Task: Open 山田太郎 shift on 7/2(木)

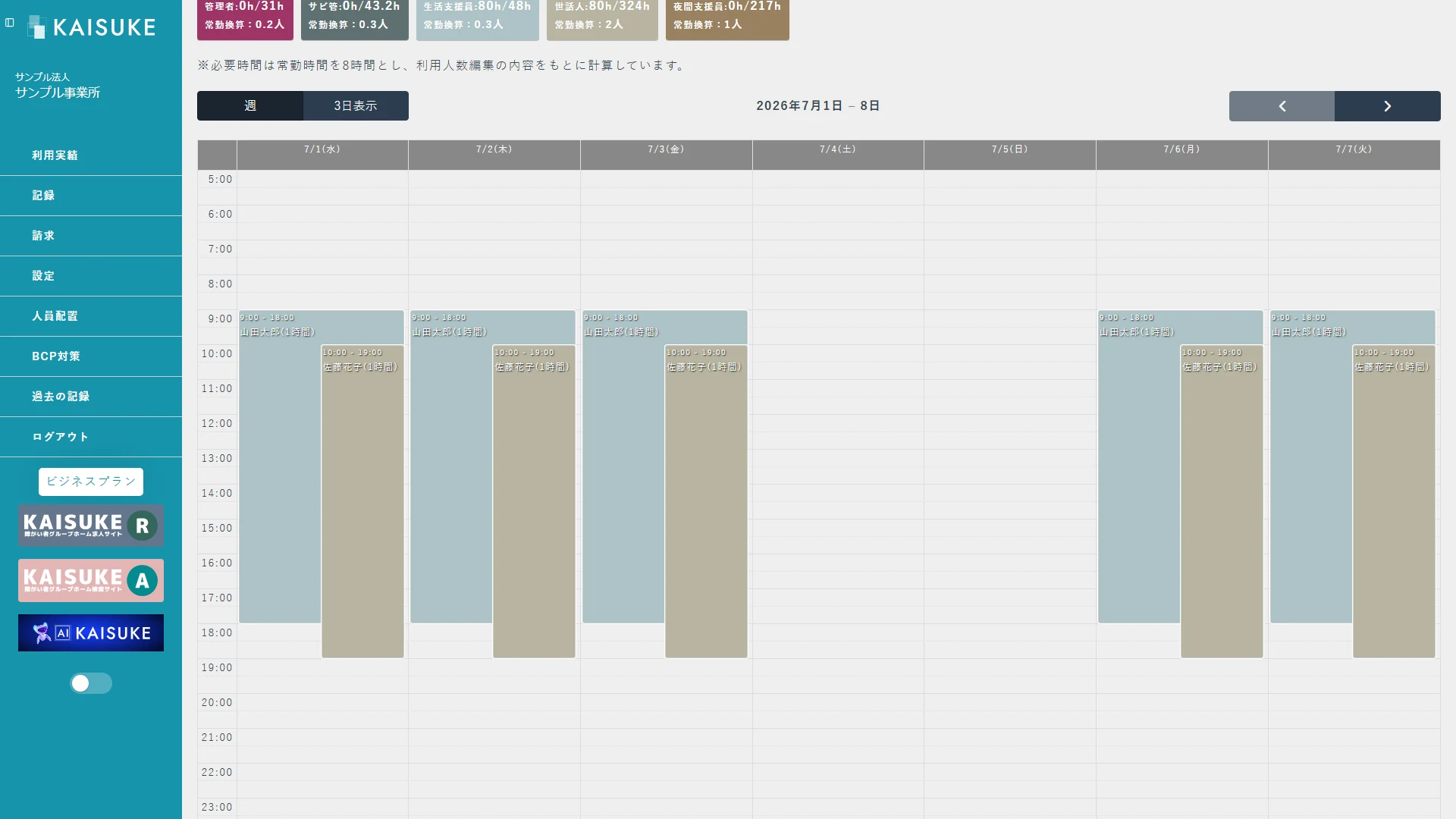Action: coord(451,466)
